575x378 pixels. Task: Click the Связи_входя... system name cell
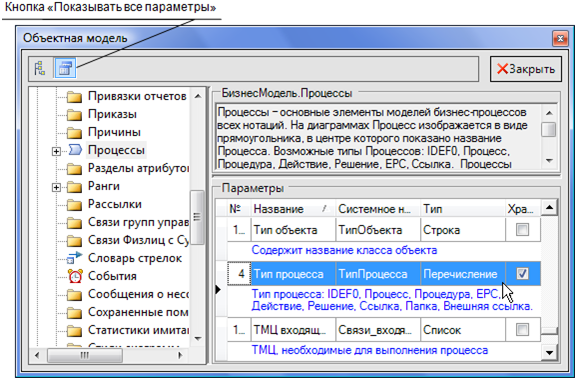[378, 330]
